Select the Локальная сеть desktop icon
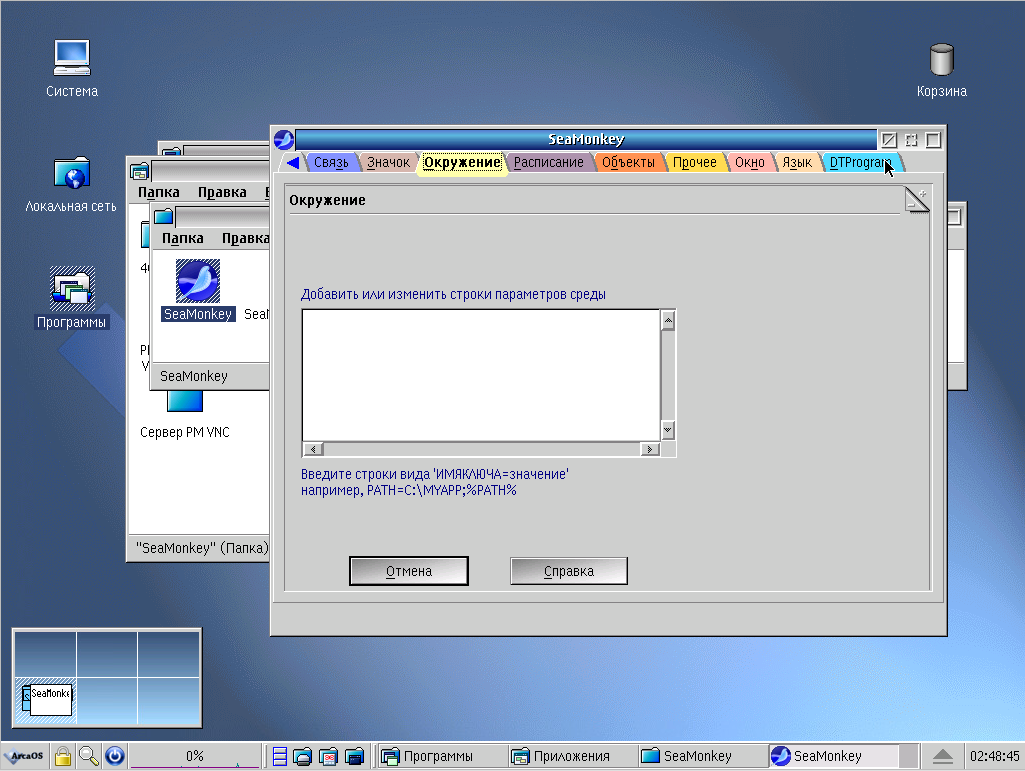The image size is (1025, 771). tap(72, 173)
